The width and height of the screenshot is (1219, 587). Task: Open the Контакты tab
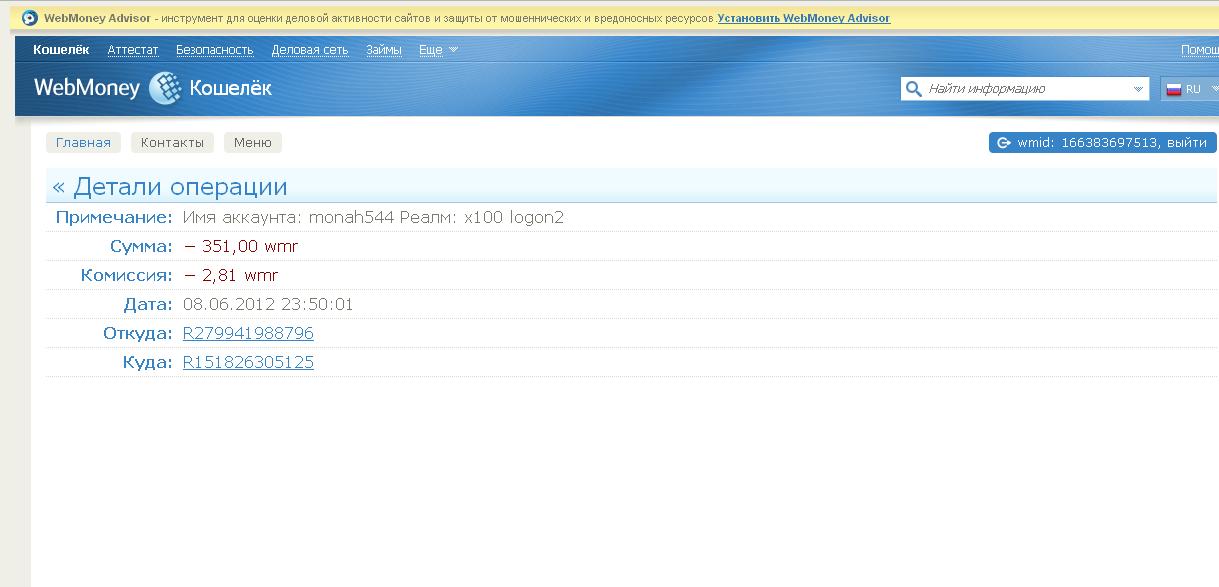point(172,143)
